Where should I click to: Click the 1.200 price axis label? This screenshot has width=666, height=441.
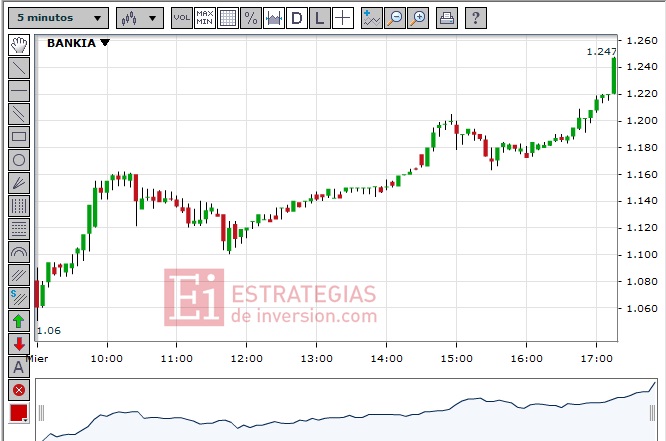(x=642, y=121)
